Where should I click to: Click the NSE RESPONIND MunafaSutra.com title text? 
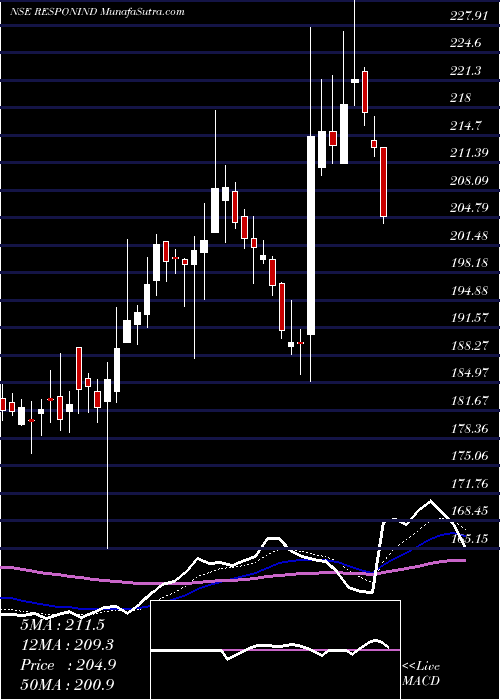pos(97,12)
